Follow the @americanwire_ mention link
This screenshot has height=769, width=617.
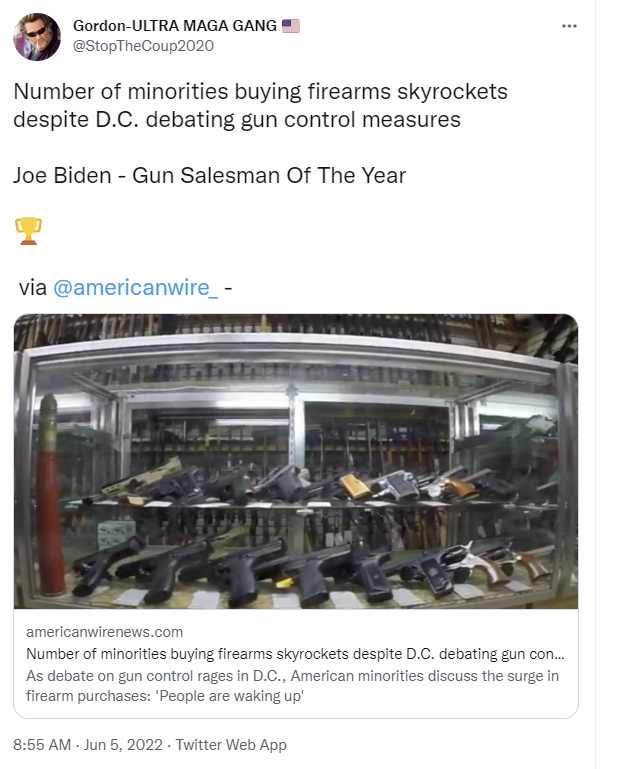(x=135, y=288)
